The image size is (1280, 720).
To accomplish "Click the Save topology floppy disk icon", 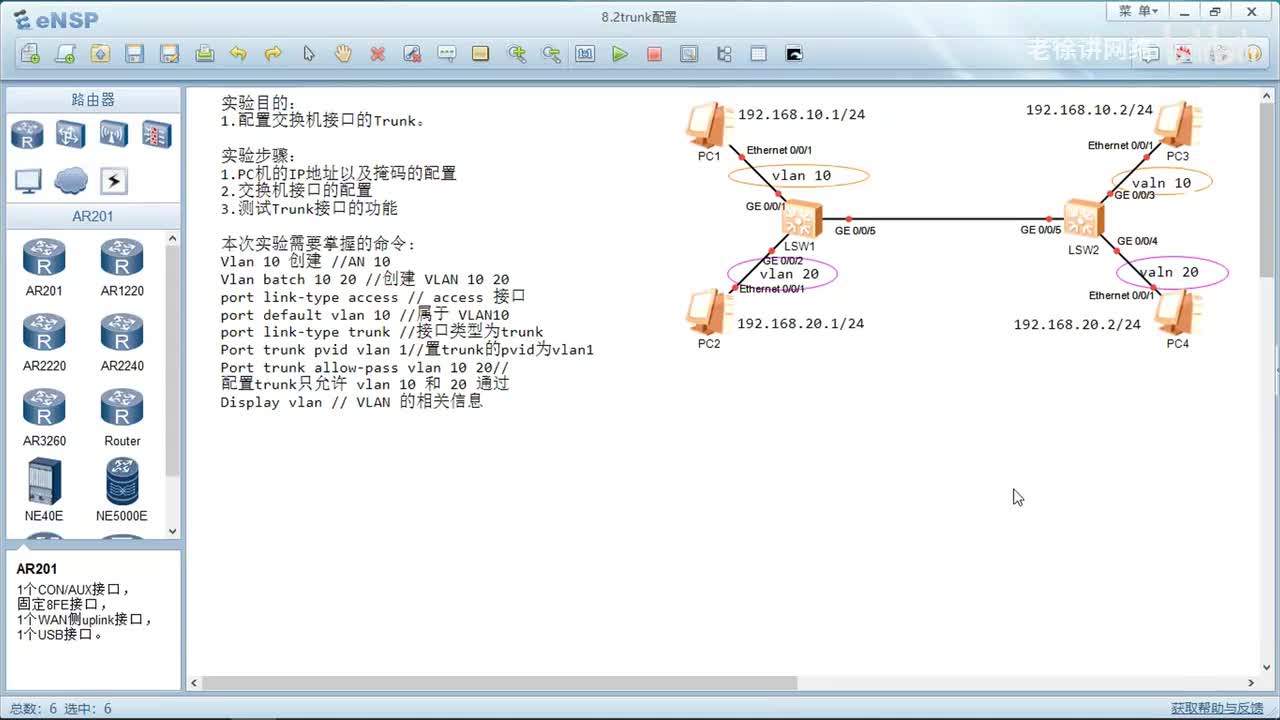I will pos(135,54).
